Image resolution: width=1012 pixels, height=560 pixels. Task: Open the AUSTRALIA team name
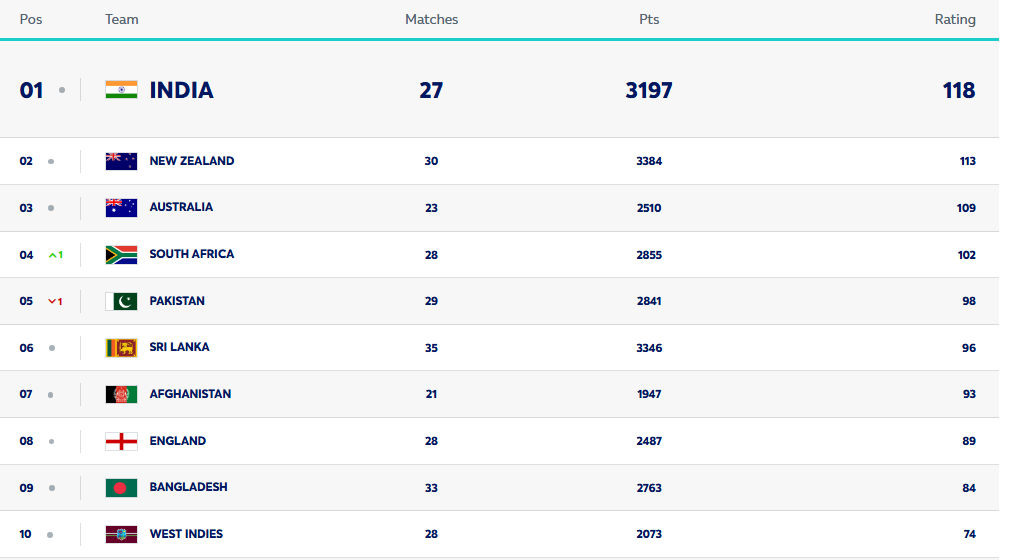[181, 207]
